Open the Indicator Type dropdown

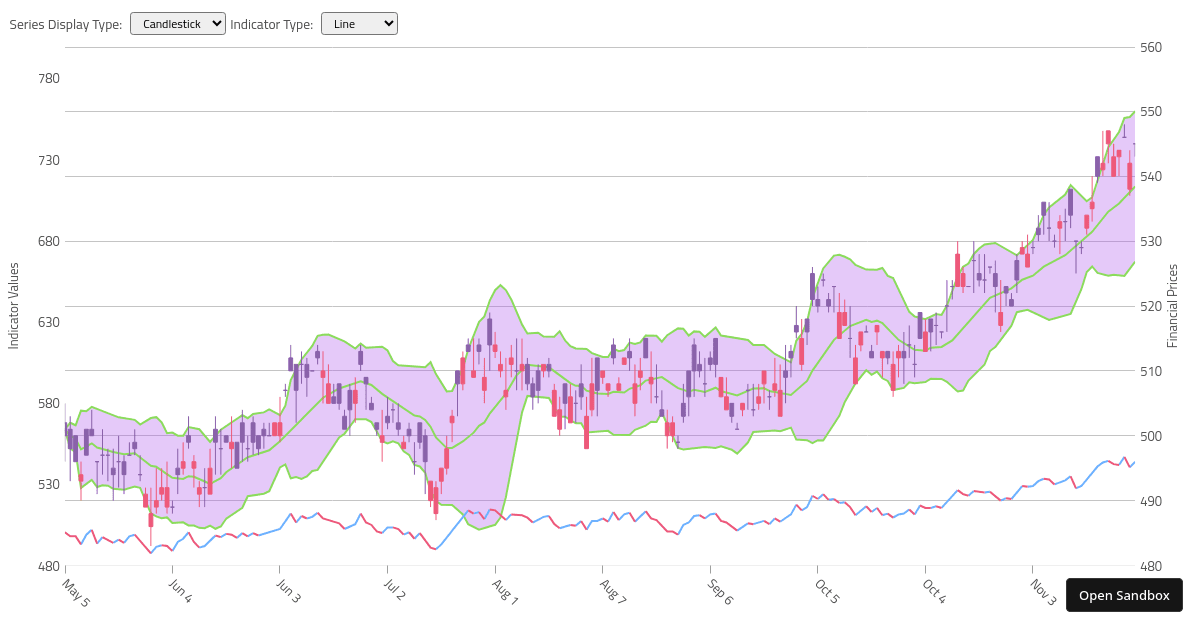(358, 23)
